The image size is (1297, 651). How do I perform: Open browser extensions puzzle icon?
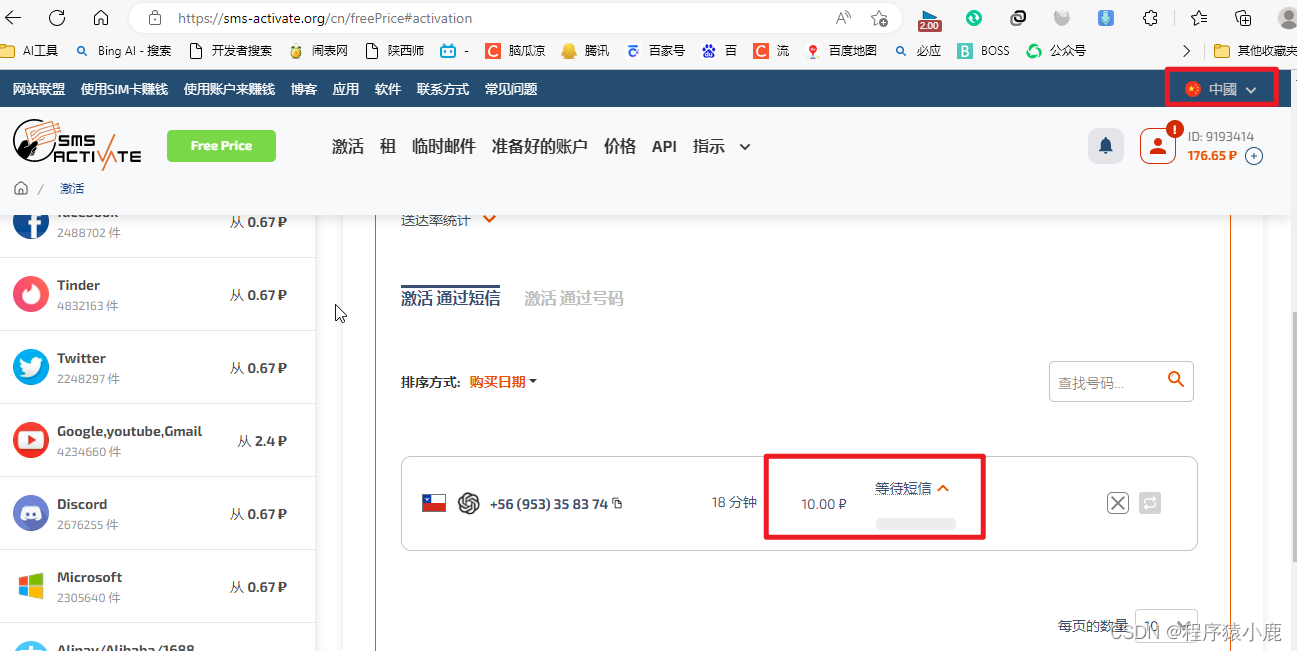coord(1151,18)
